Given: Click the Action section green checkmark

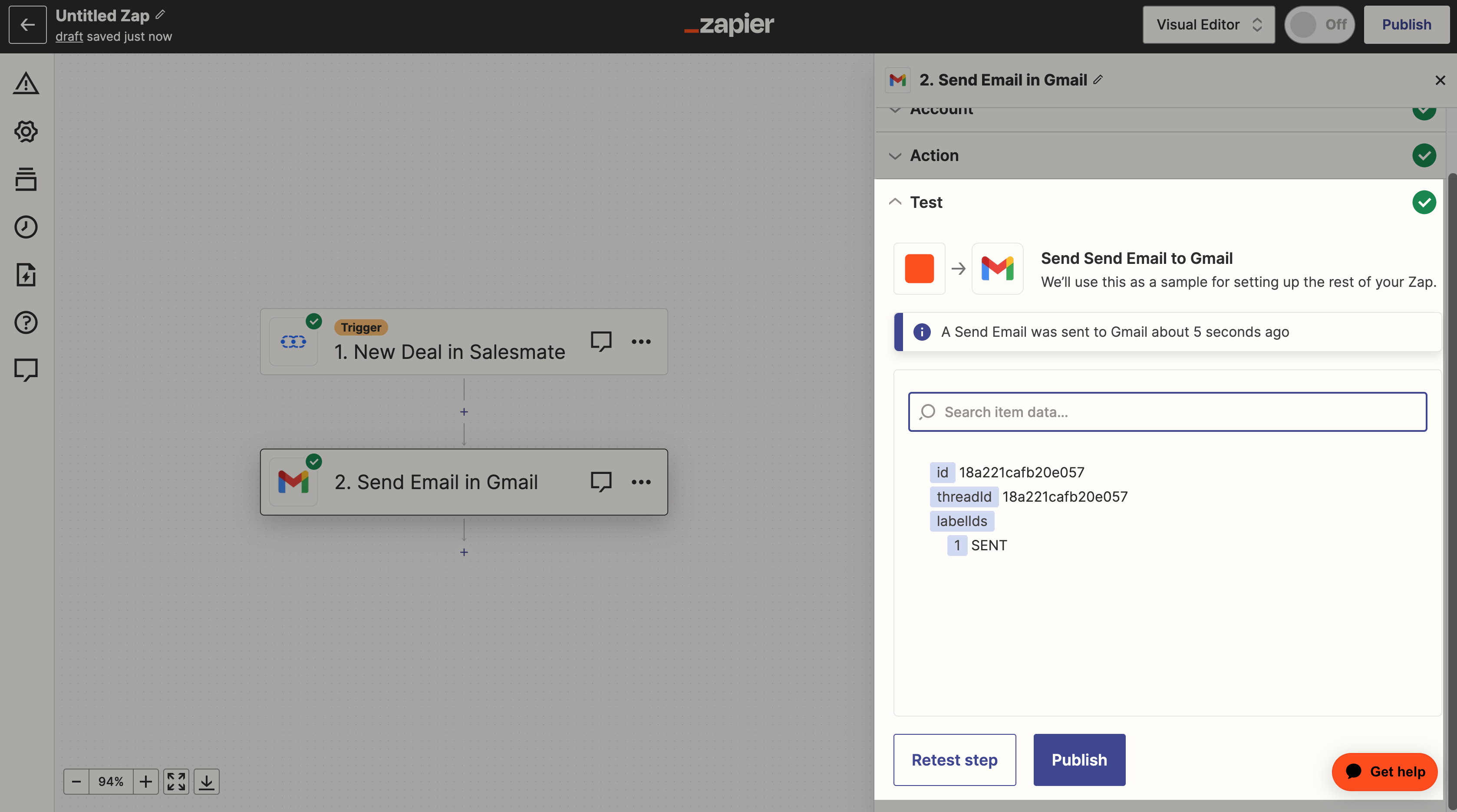Looking at the screenshot, I should (1424, 155).
